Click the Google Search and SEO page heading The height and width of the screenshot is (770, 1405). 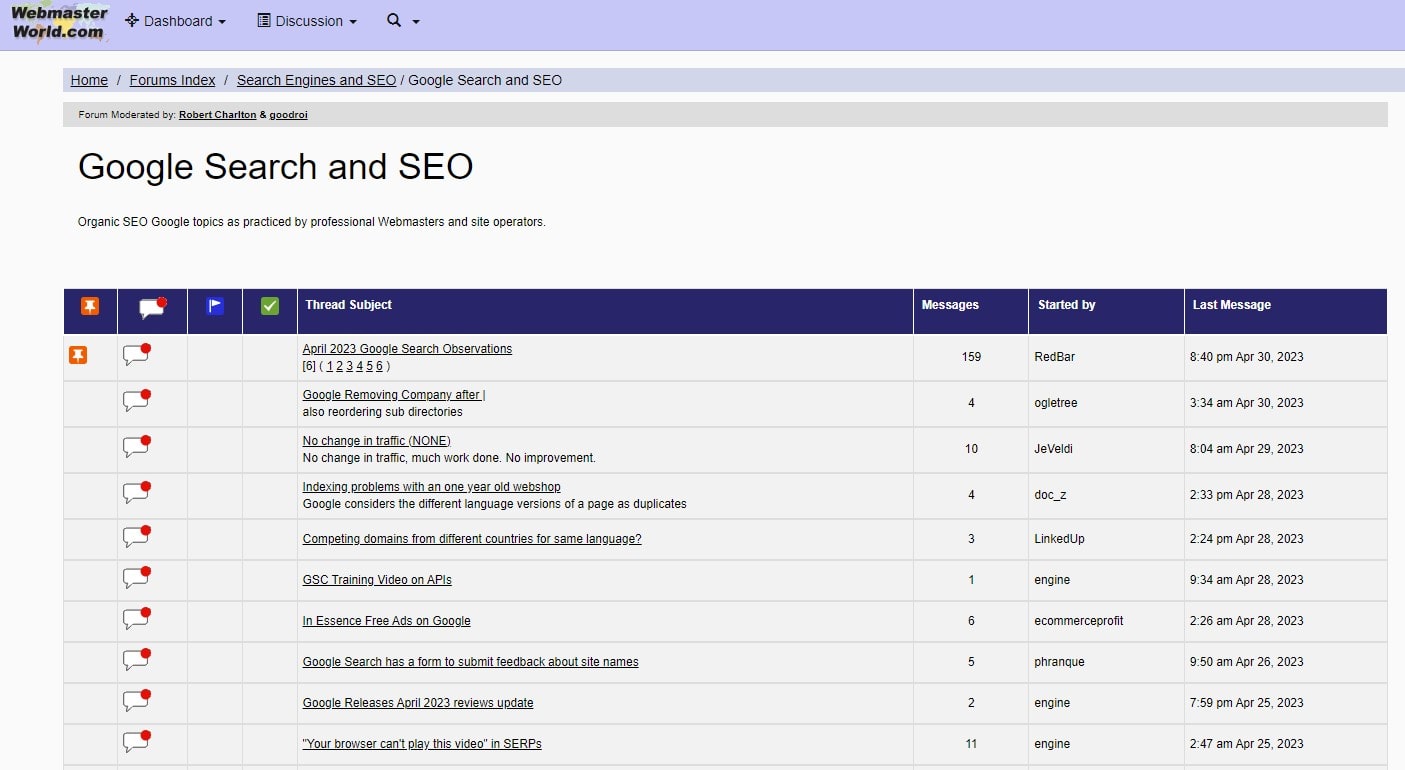(276, 166)
